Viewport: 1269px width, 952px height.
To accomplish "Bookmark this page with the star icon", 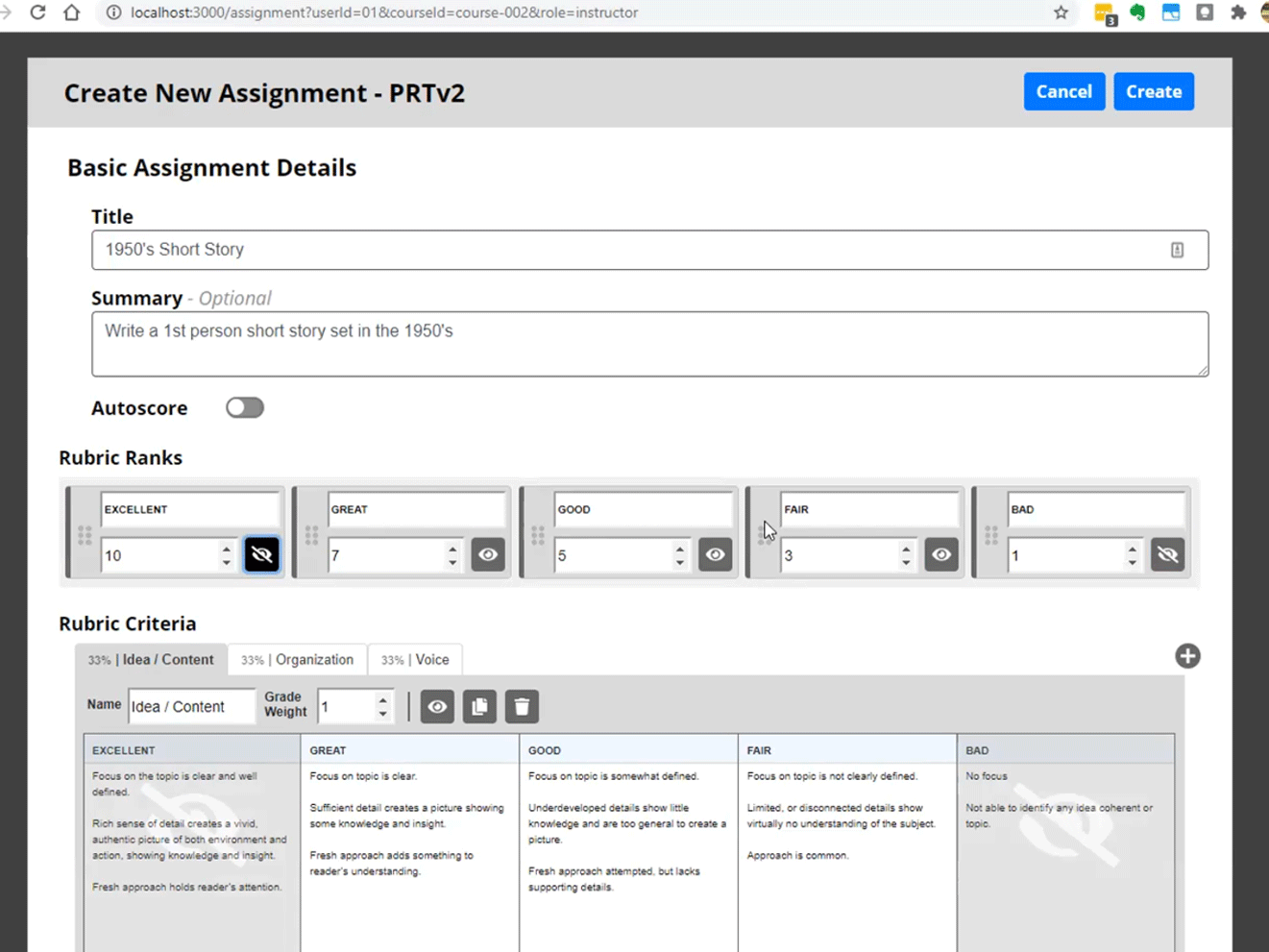I will (x=1061, y=12).
